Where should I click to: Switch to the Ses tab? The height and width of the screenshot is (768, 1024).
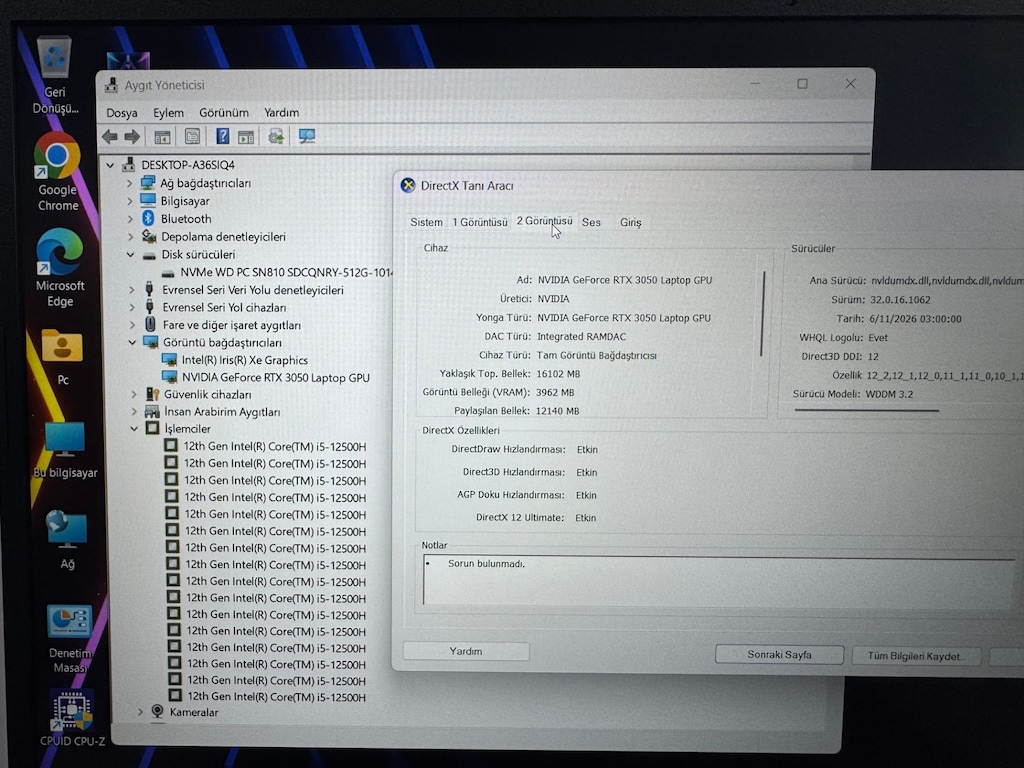point(591,222)
